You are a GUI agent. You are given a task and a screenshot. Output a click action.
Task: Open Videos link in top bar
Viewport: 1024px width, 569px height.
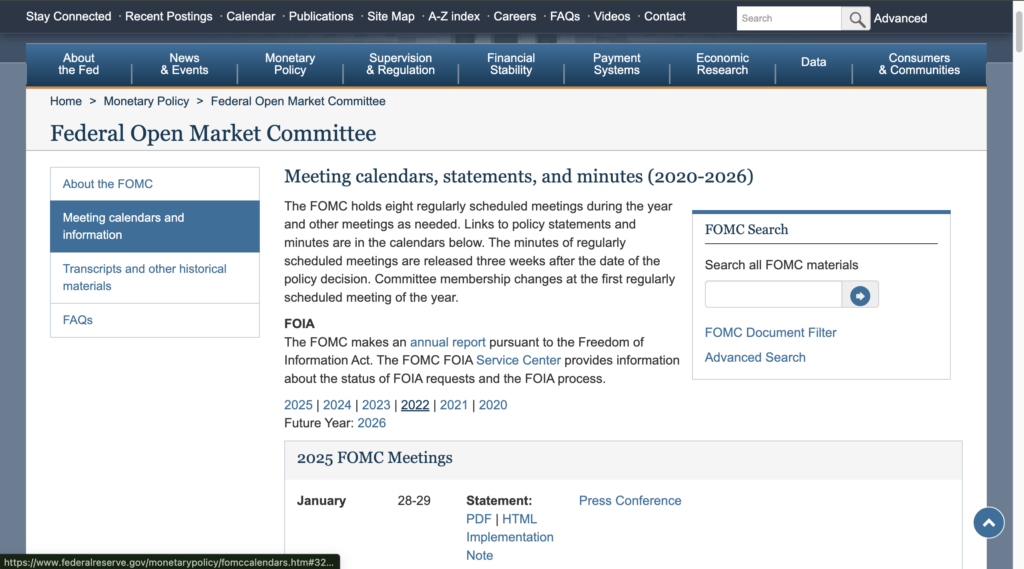612,16
